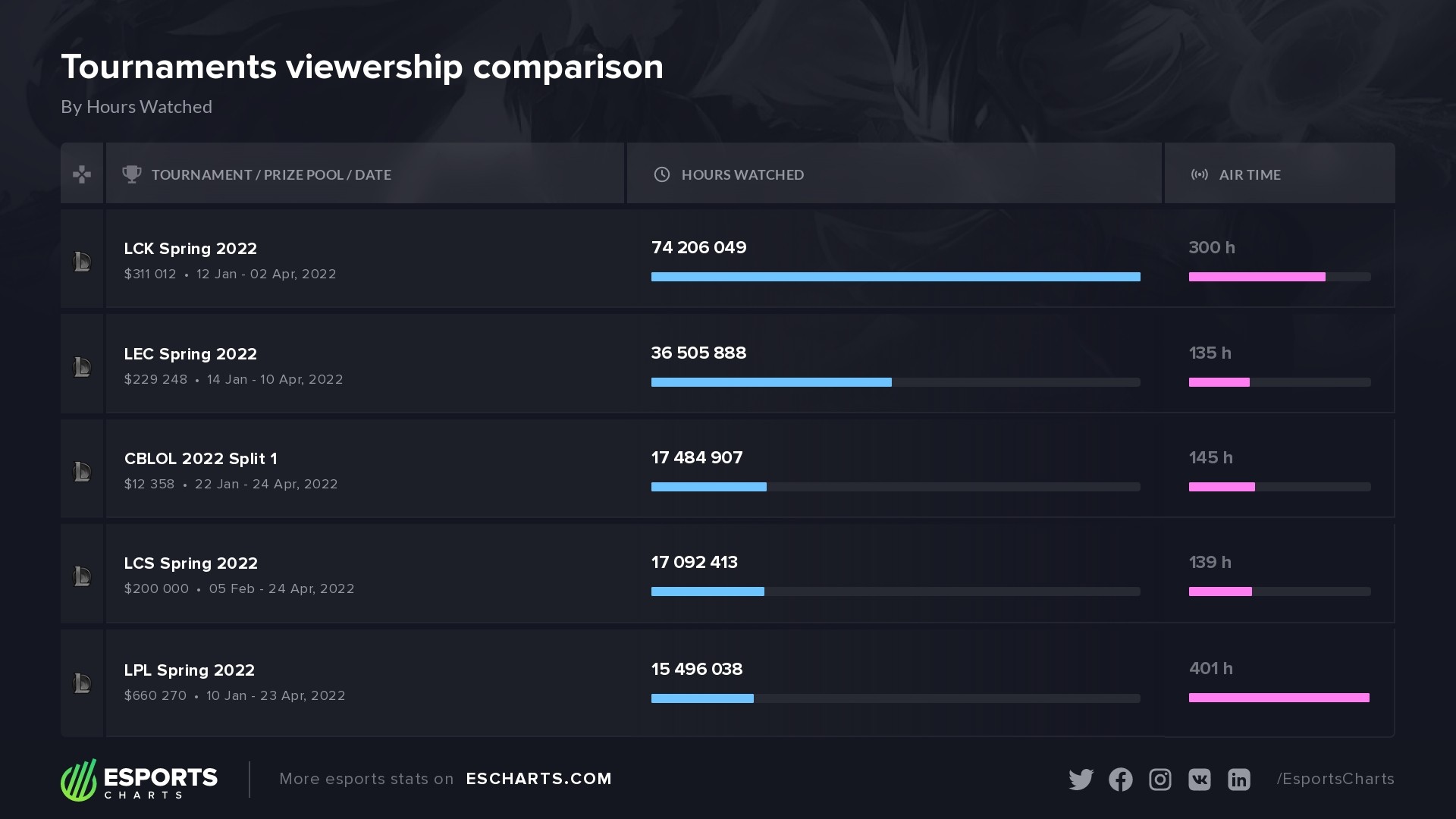Click the clock icon beside Hours Watched
Viewport: 1456px width, 819px height.
pos(662,174)
